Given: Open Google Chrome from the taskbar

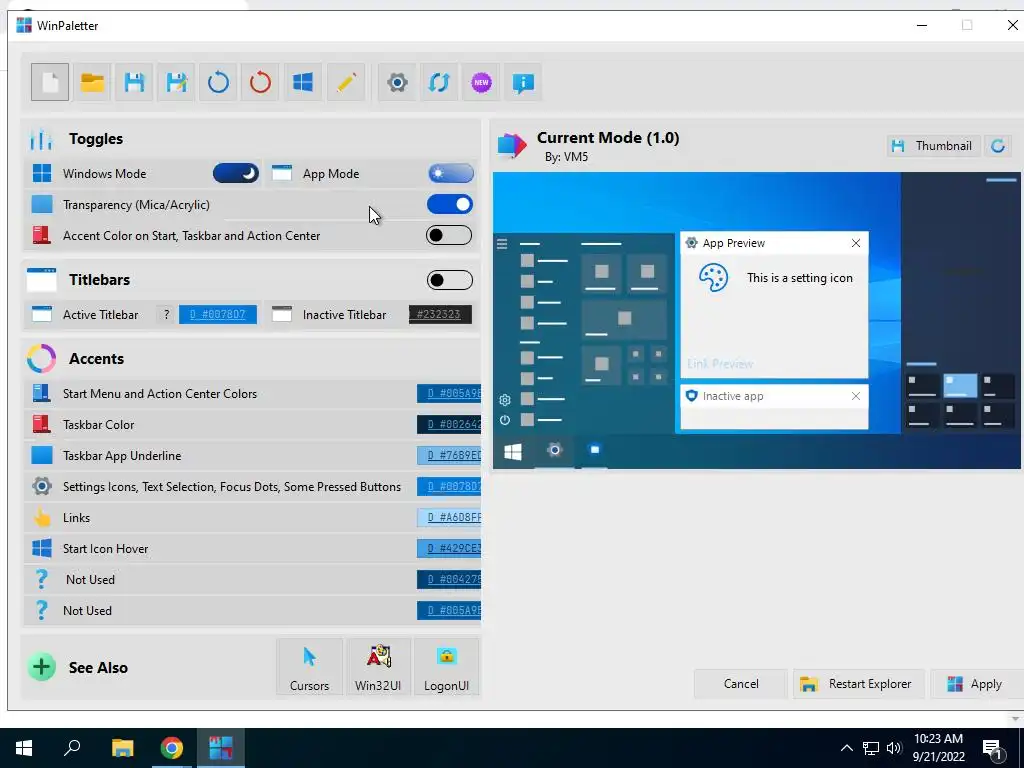Looking at the screenshot, I should (172, 748).
